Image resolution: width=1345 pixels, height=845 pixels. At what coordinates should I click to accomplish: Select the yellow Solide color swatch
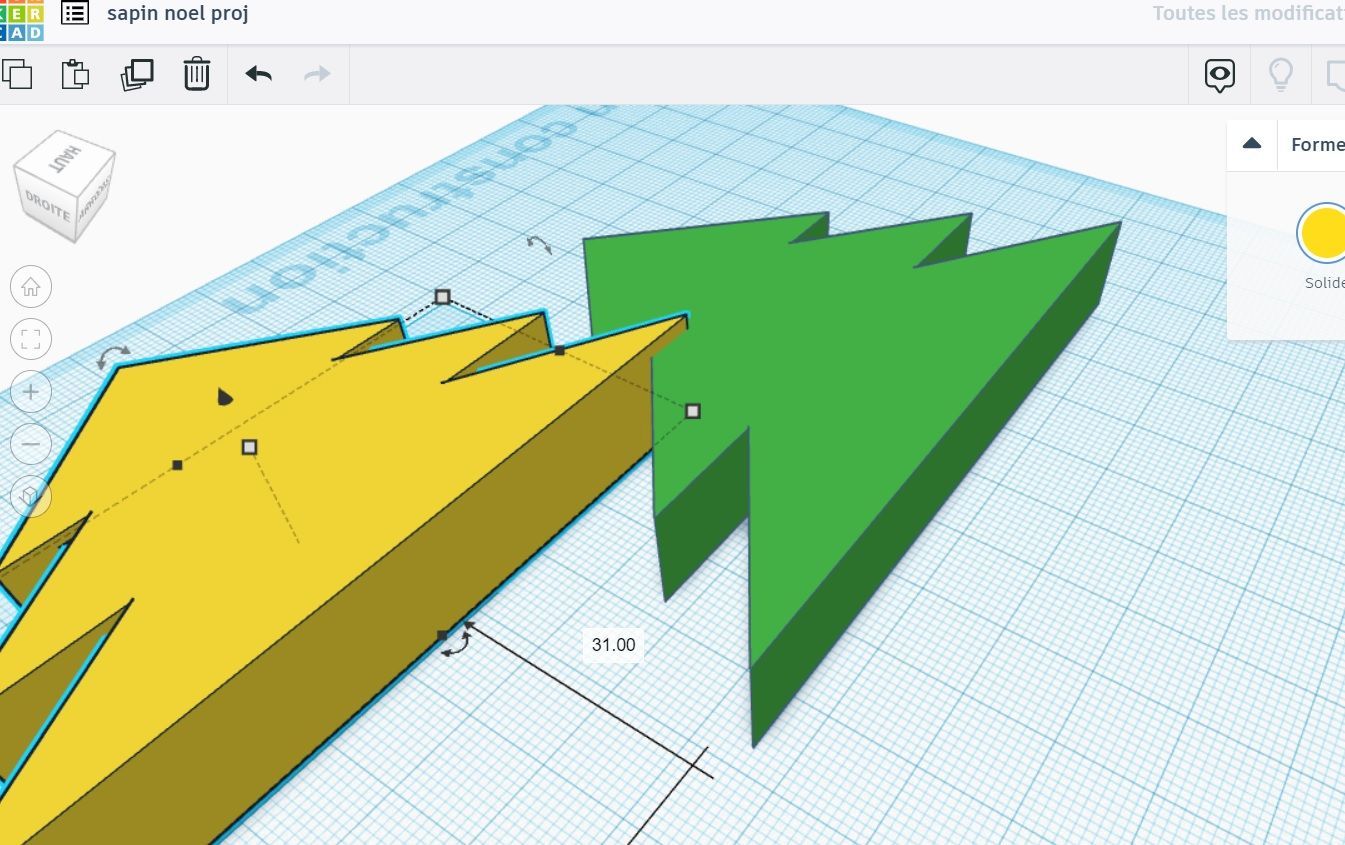coord(1323,233)
